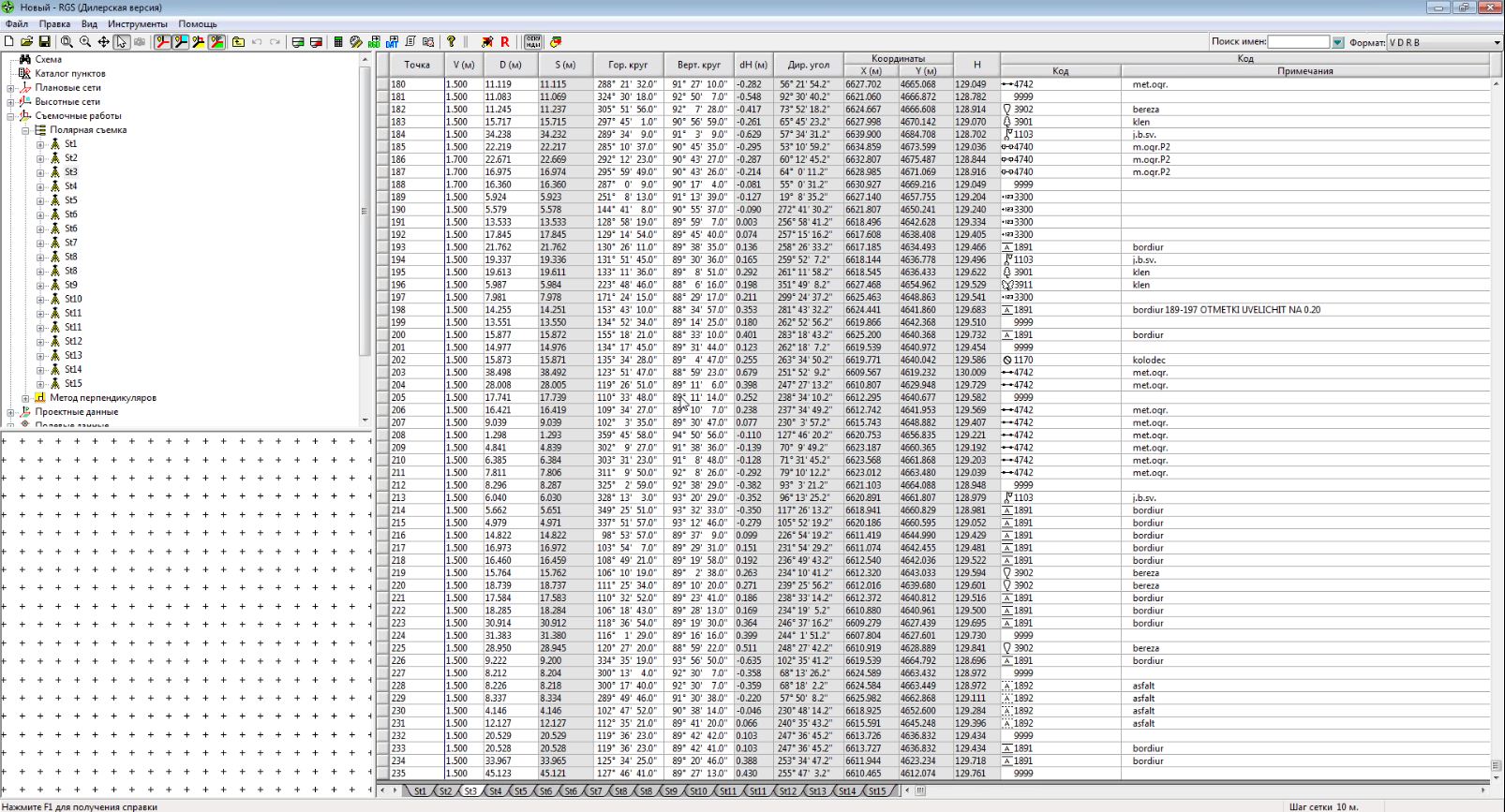Image resolution: width=1505 pixels, height=812 pixels.
Task: Toggle the first red-line layer display button
Action: [163, 42]
